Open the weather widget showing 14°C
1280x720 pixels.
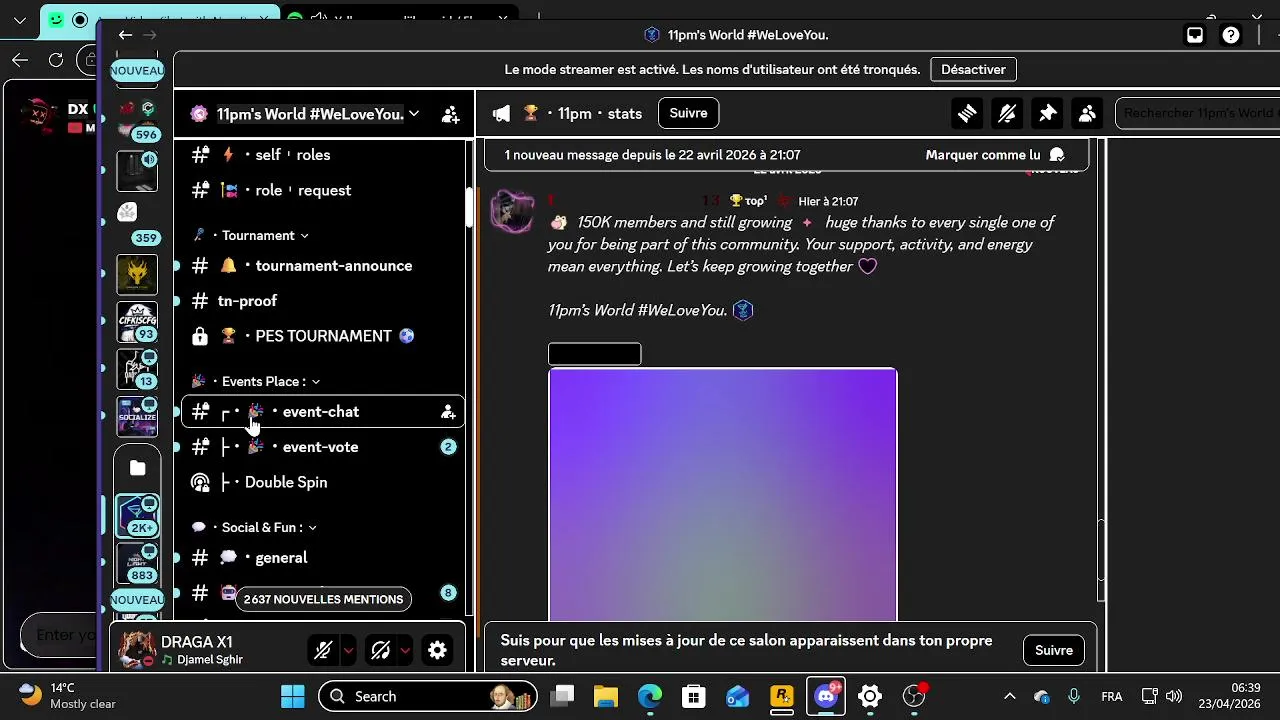tap(68, 696)
